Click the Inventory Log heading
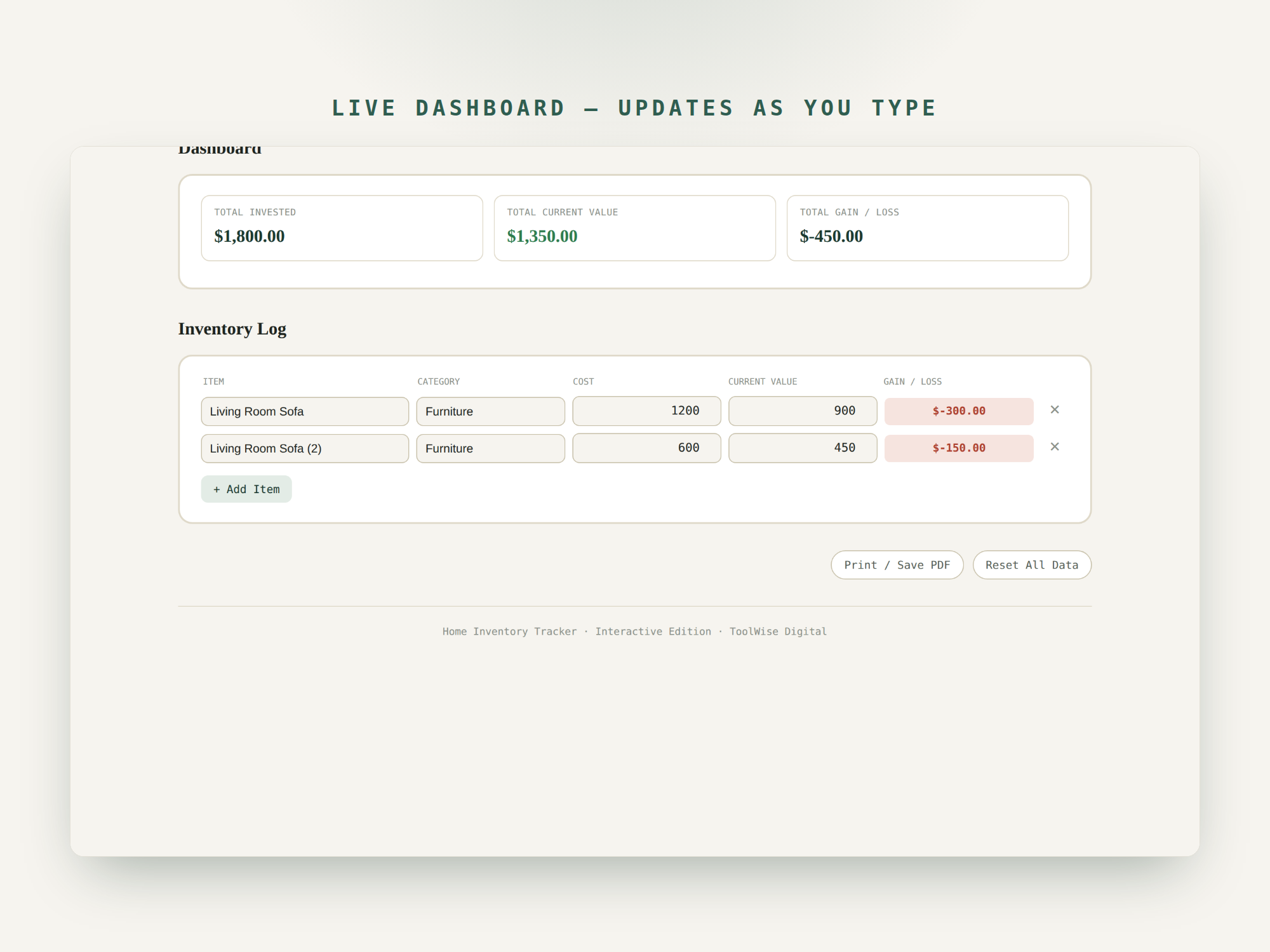The image size is (1270, 952). coord(232,329)
